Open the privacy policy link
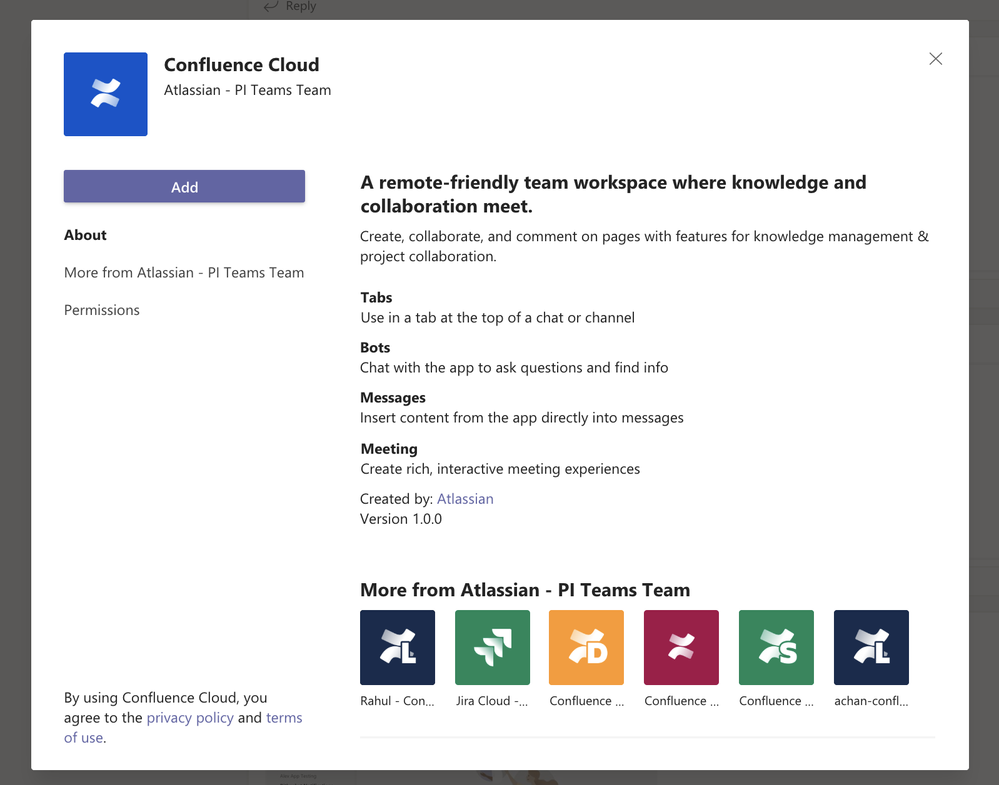 click(x=190, y=718)
